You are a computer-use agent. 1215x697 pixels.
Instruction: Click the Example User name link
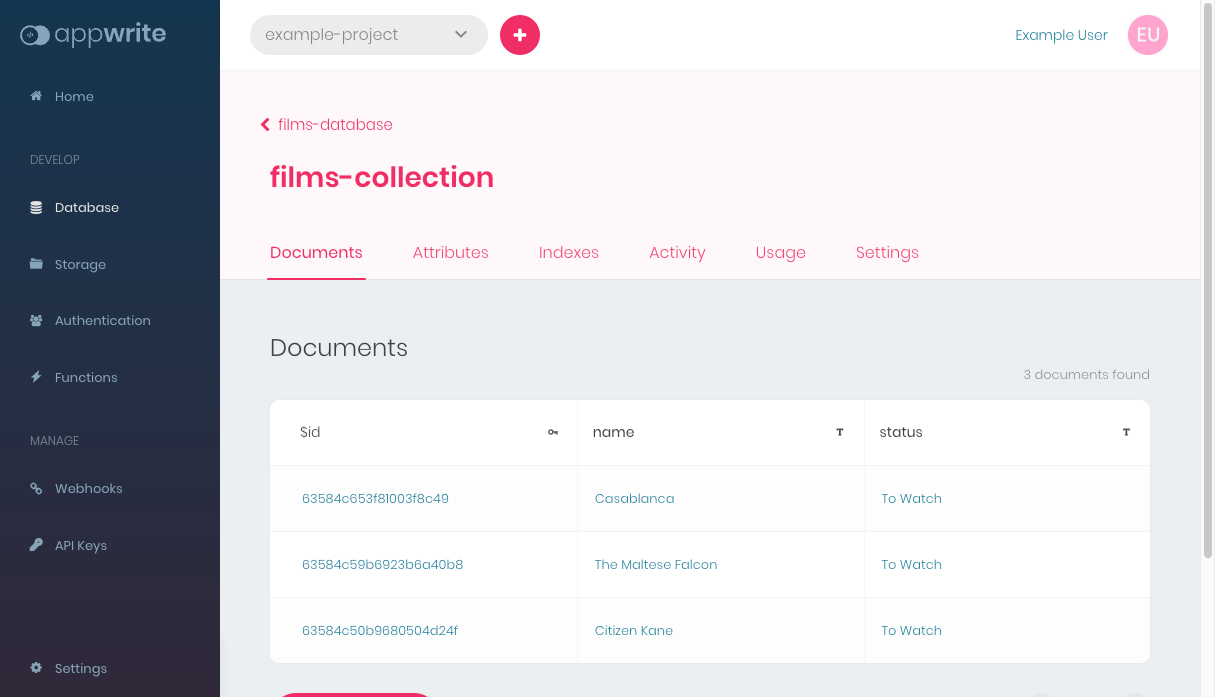1061,35
